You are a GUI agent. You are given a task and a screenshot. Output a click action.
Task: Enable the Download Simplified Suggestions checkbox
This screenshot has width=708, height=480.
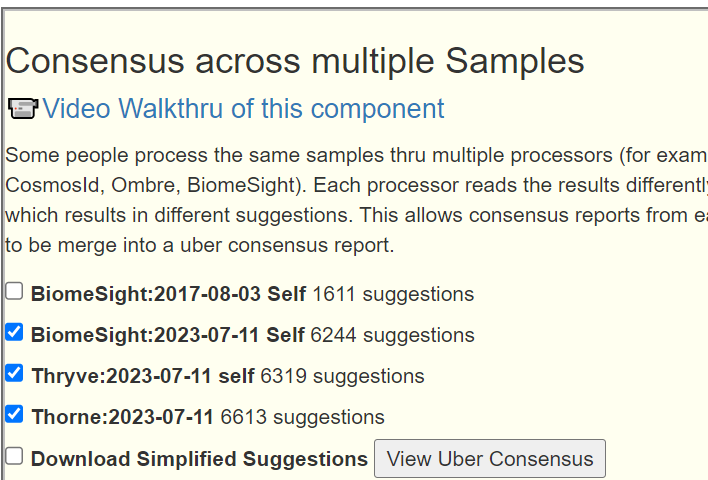click(x=14, y=456)
